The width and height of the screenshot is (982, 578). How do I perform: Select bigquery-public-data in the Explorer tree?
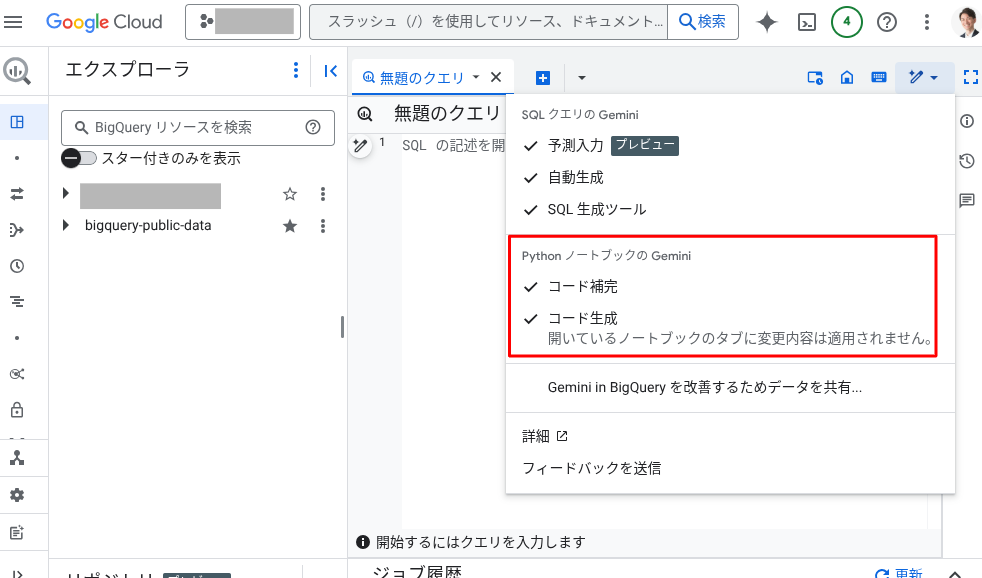(148, 225)
